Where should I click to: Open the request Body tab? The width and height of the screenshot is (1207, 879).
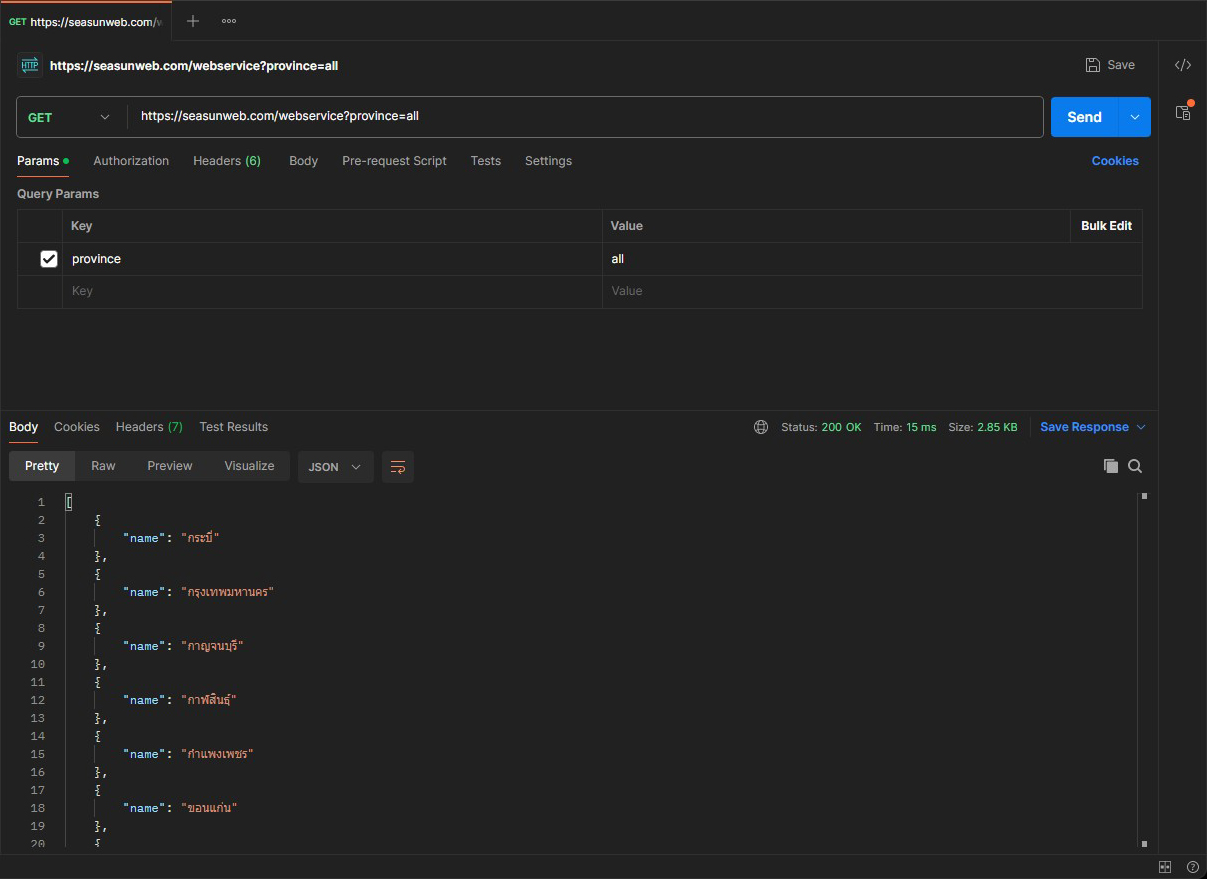point(303,161)
